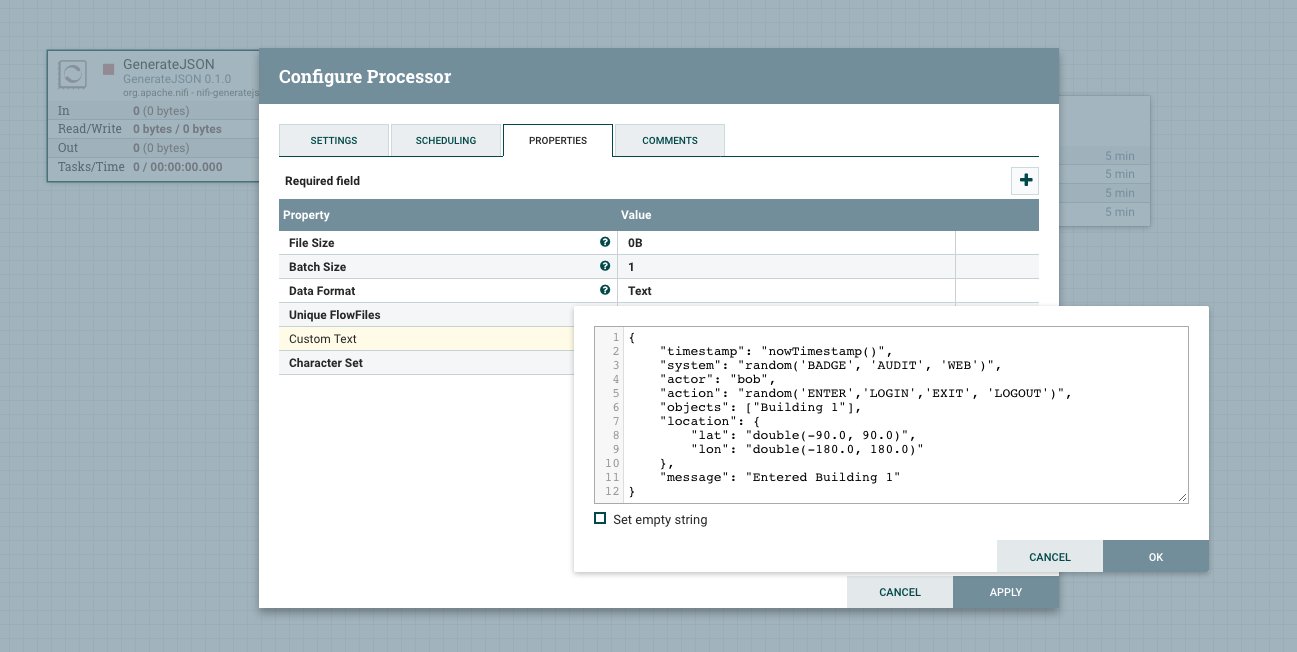Image resolution: width=1297 pixels, height=652 pixels.
Task: Click the Custom Text property row
Action: pos(427,339)
